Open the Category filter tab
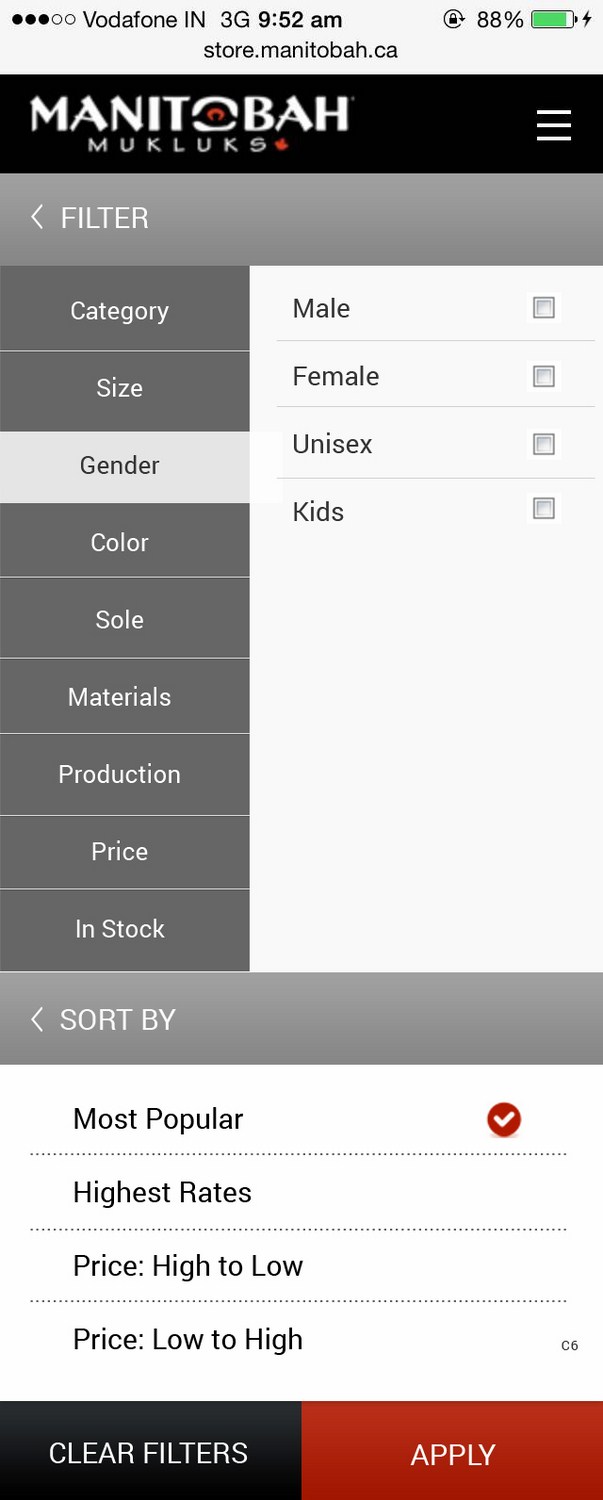 [120, 311]
